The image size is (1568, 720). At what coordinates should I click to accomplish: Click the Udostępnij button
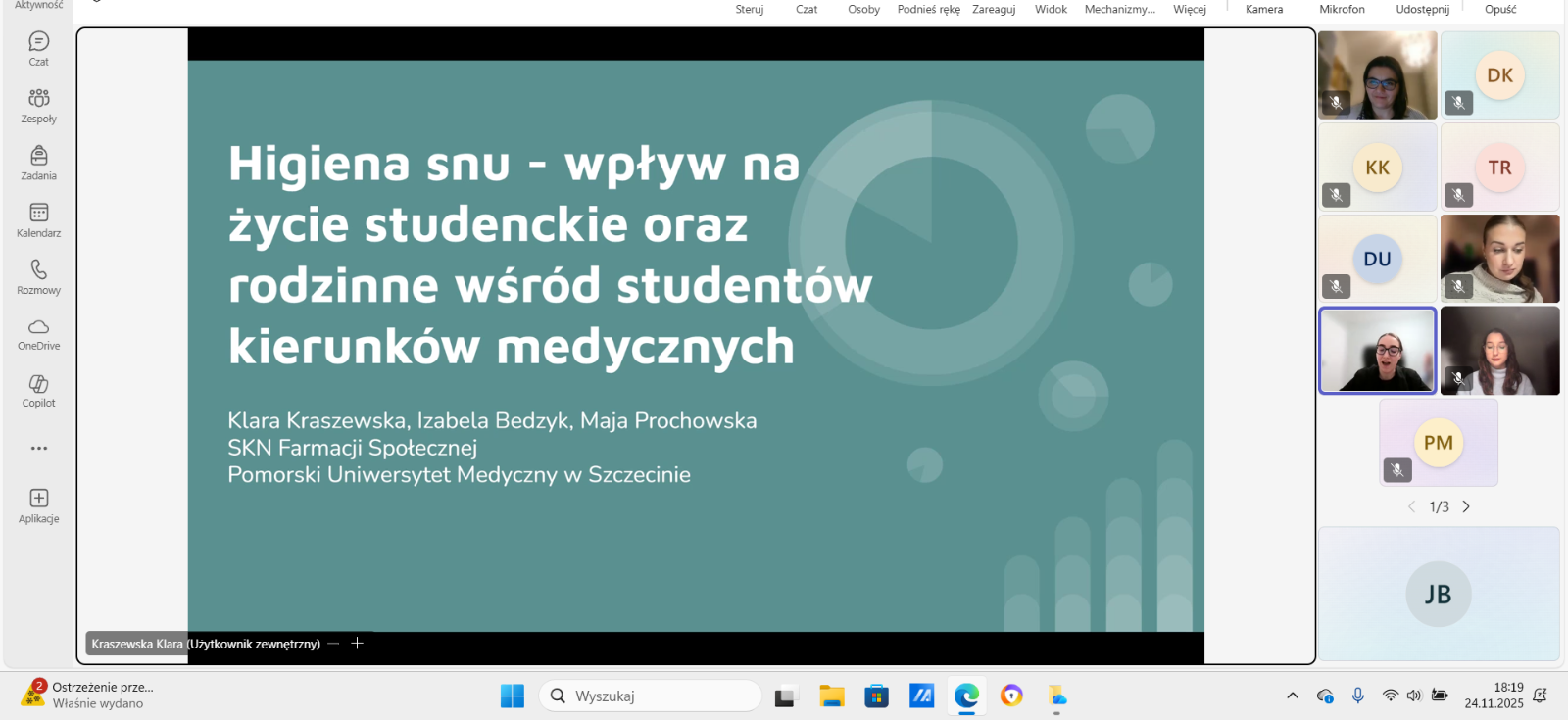[x=1422, y=9]
